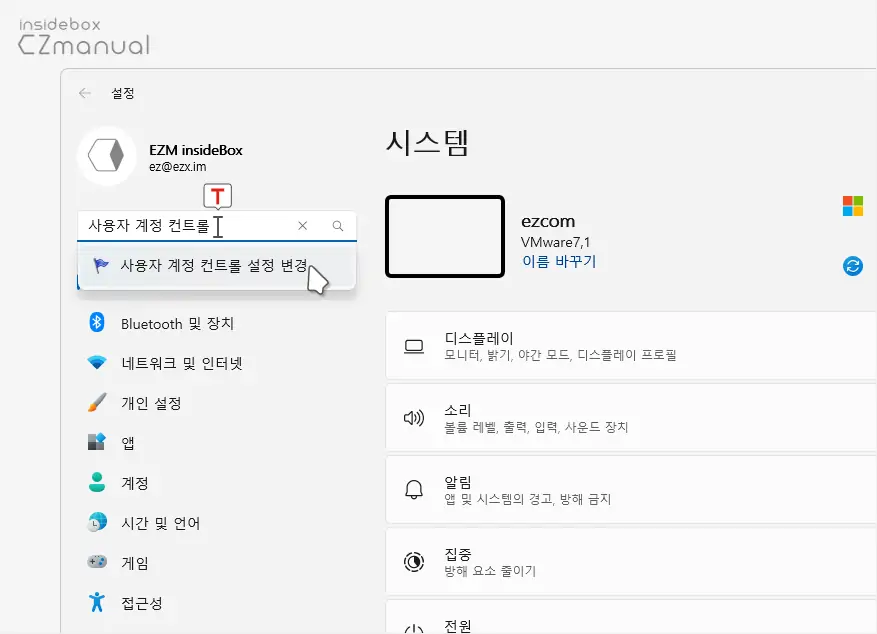
Task: Click the back arrow in Settings
Action: [84, 93]
